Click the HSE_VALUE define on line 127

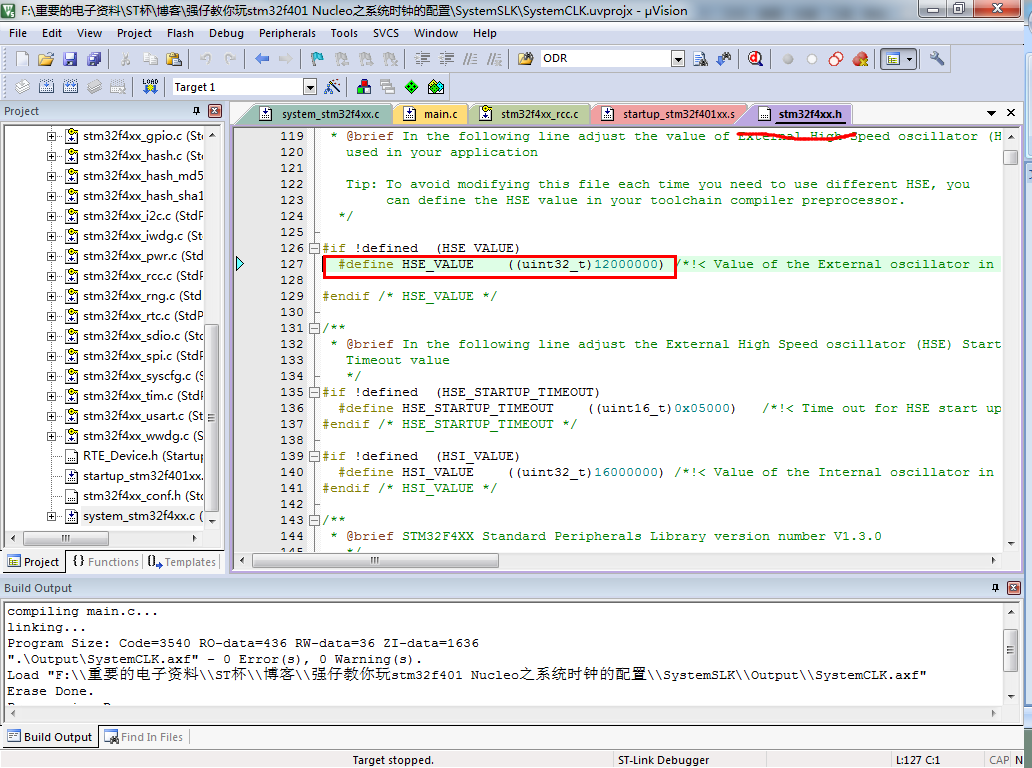(x=500, y=265)
